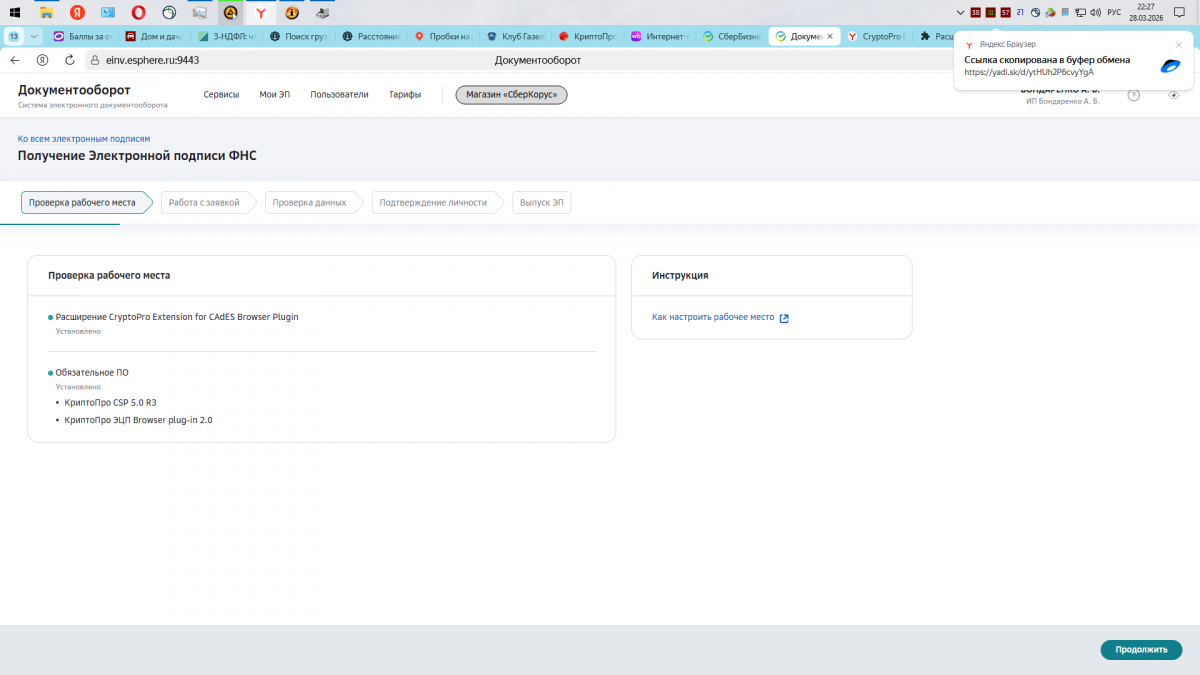The image size is (1200, 675).
Task: Click the eye icon in page header
Action: (1174, 95)
